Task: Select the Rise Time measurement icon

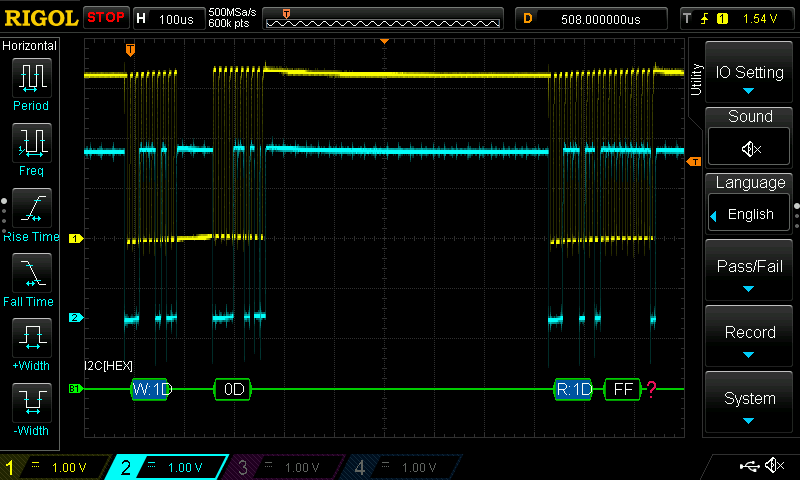Action: coord(32,208)
